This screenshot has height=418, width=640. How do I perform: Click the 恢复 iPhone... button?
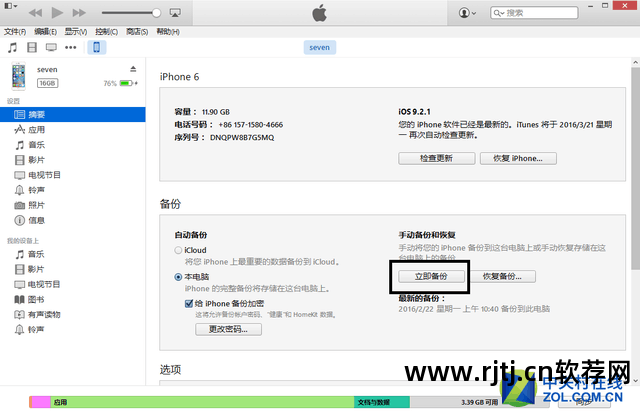tap(518, 158)
